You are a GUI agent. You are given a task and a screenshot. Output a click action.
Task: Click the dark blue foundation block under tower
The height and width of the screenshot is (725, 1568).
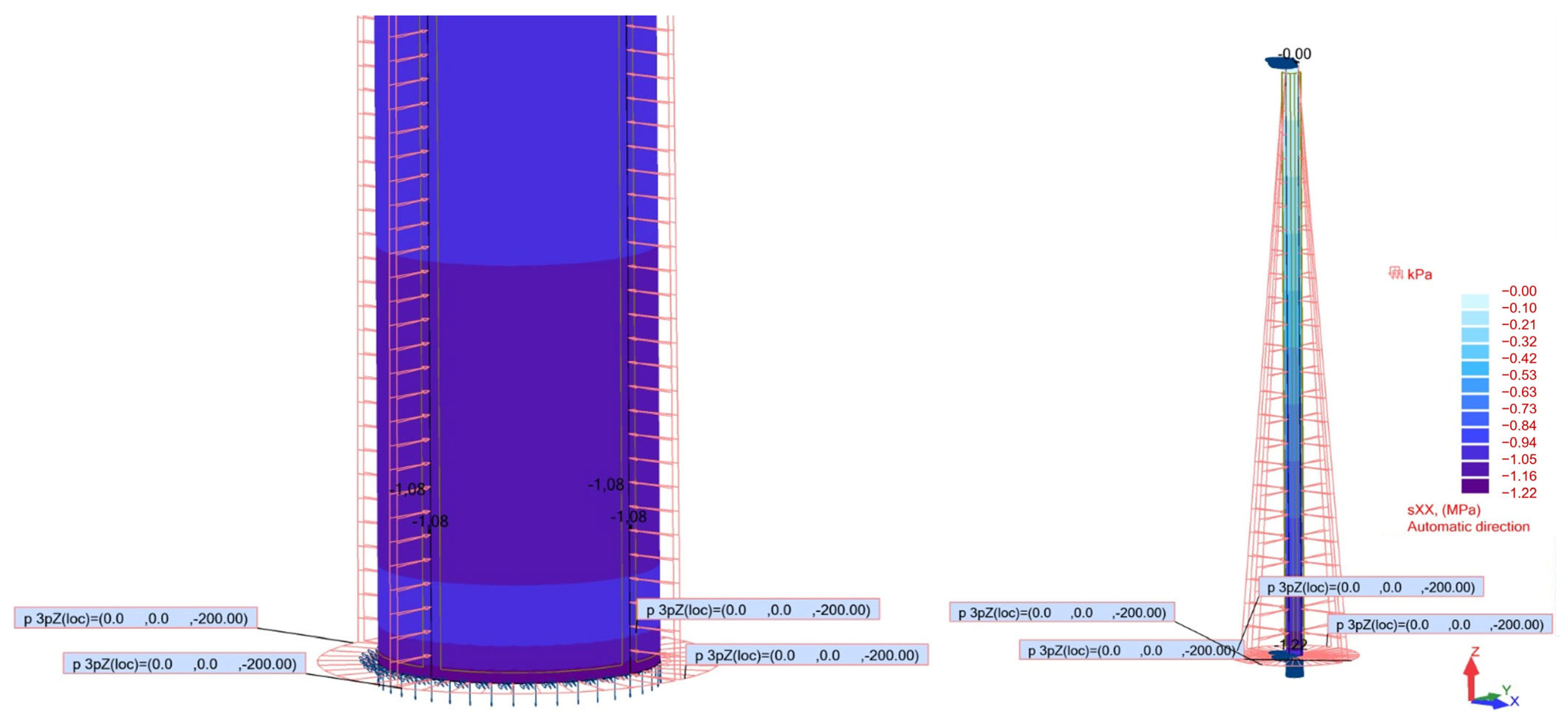[x=1294, y=672]
